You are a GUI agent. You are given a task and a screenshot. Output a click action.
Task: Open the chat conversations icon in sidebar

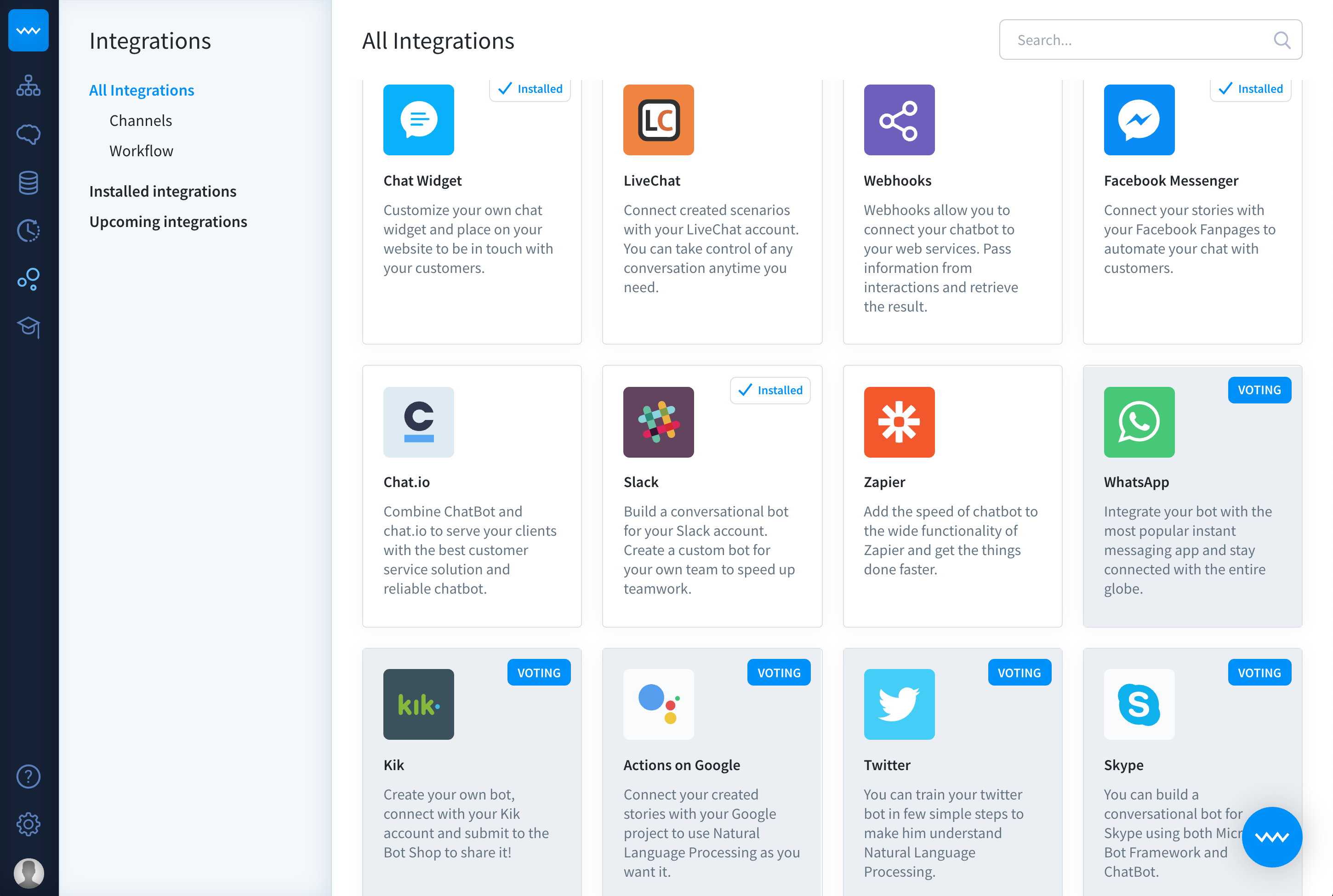coord(28,134)
